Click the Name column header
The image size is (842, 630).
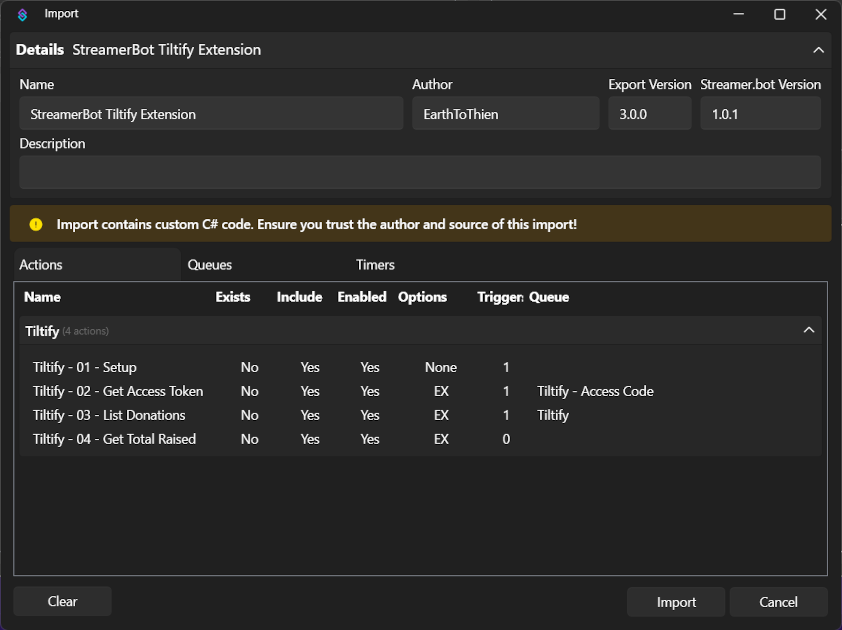tap(42, 297)
